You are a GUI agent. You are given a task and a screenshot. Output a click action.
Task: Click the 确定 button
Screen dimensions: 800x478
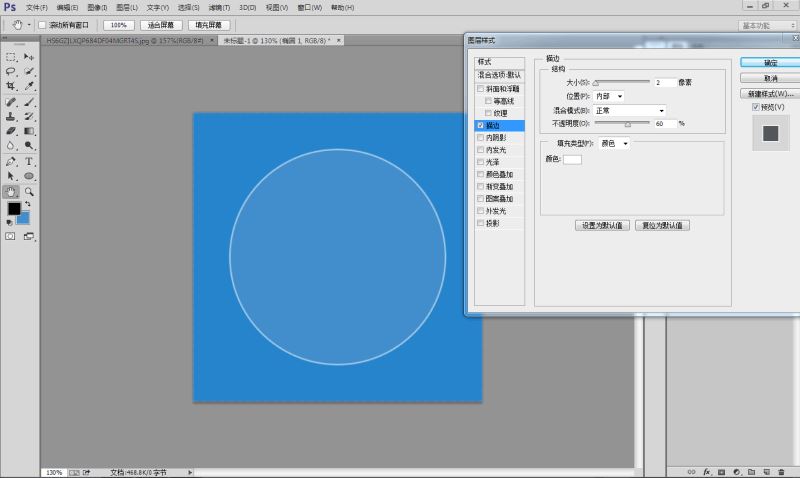pyautogui.click(x=770, y=62)
